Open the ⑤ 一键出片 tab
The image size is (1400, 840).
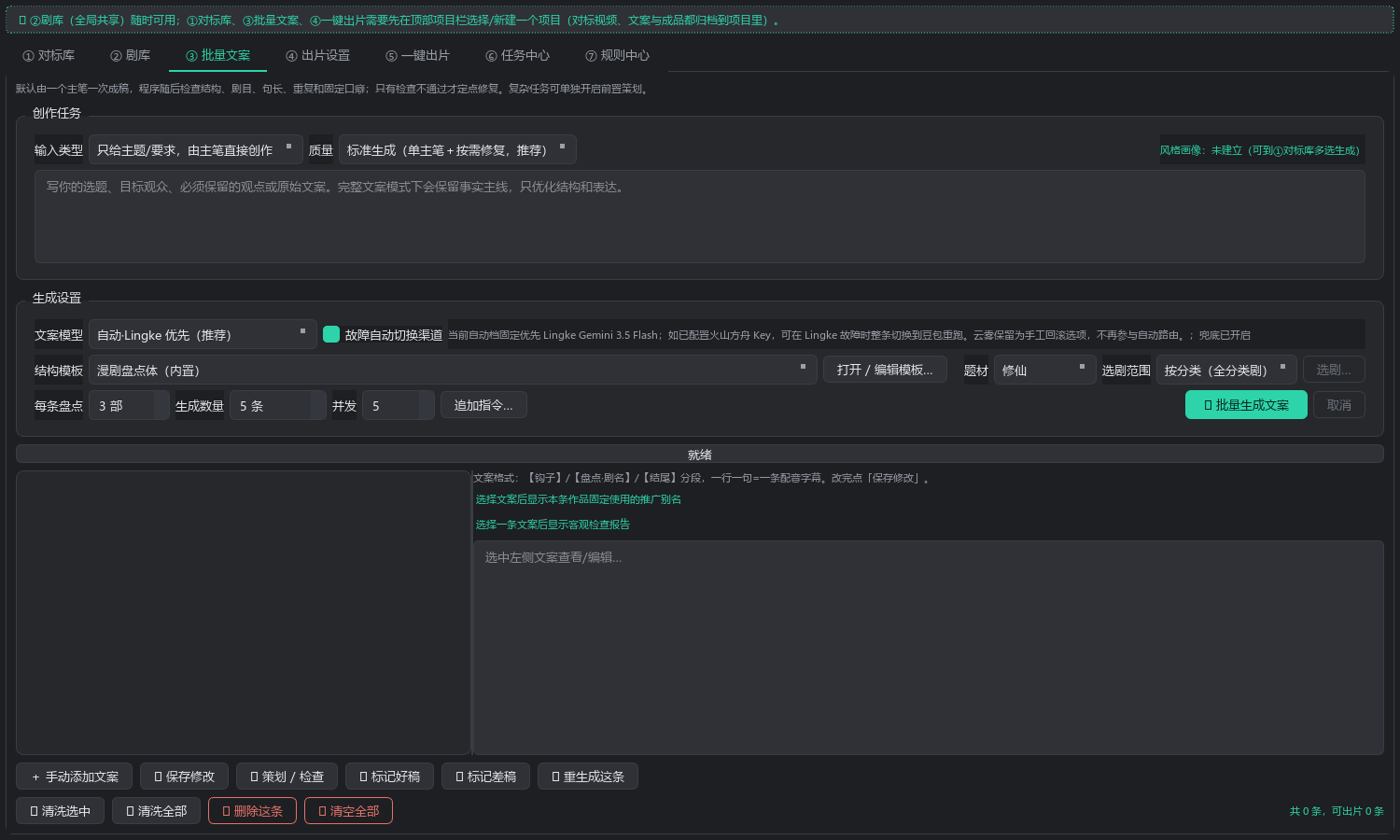[417, 56]
